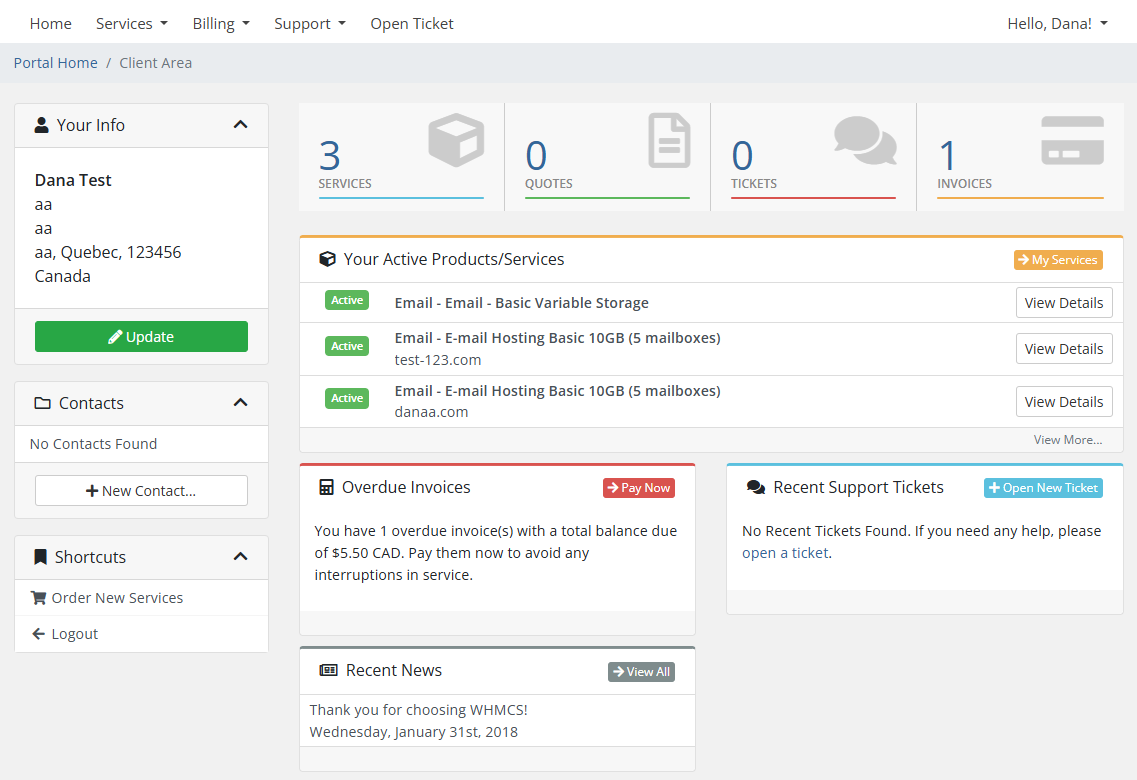Click the Invoices credit card icon
This screenshot has width=1137, height=780.
click(1071, 141)
